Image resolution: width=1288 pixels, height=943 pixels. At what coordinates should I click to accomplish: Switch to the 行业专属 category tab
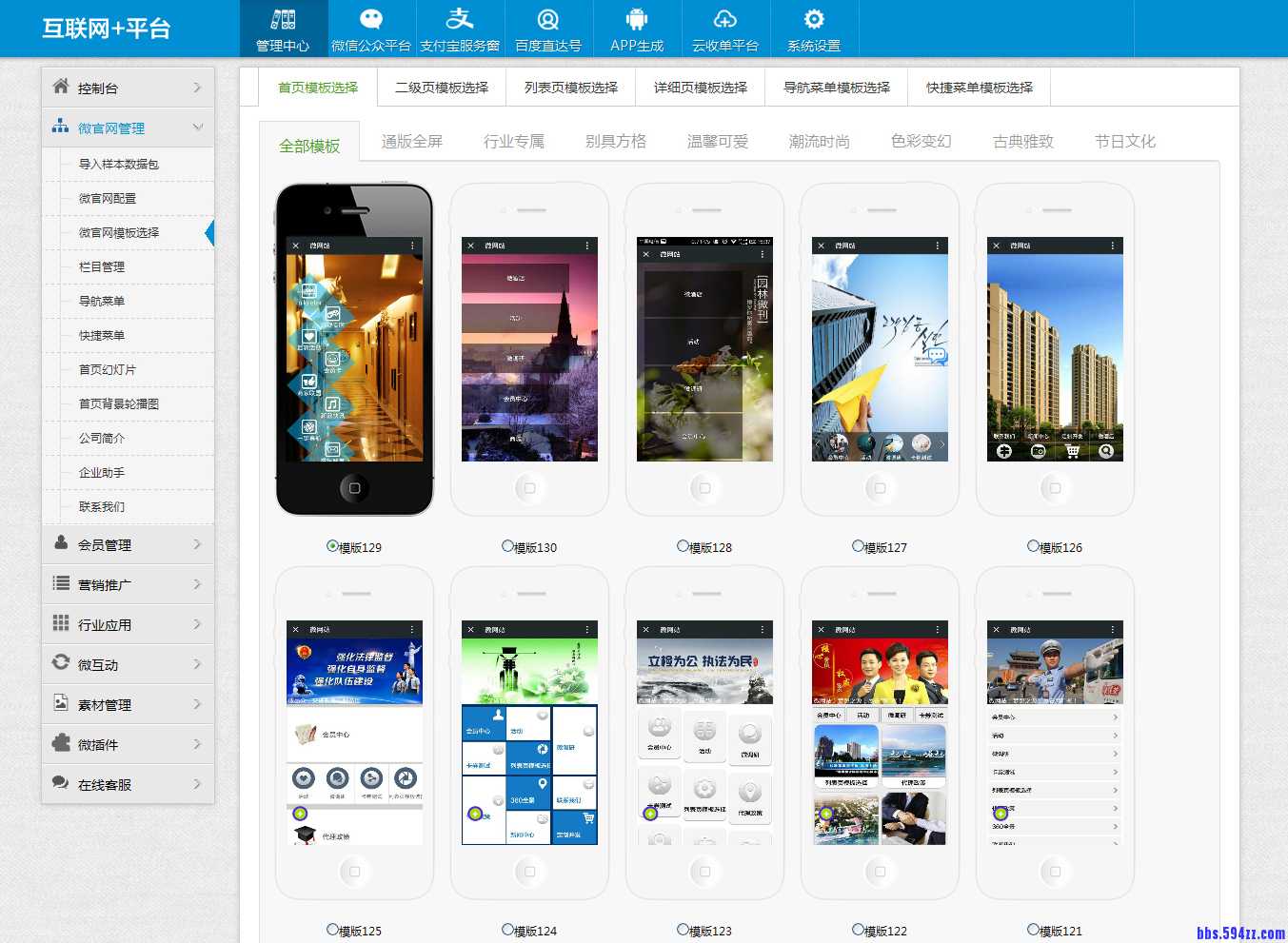point(514,142)
